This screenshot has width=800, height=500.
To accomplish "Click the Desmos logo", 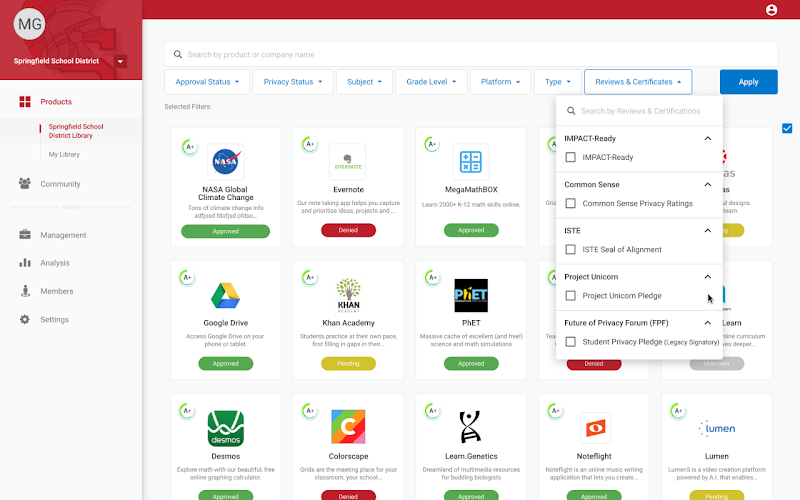I will pos(226,429).
